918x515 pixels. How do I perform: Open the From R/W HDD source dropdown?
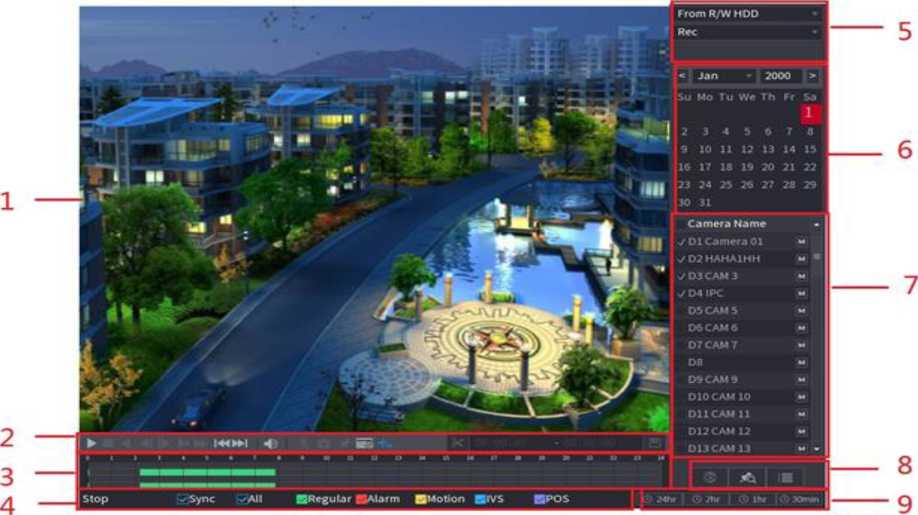[748, 14]
